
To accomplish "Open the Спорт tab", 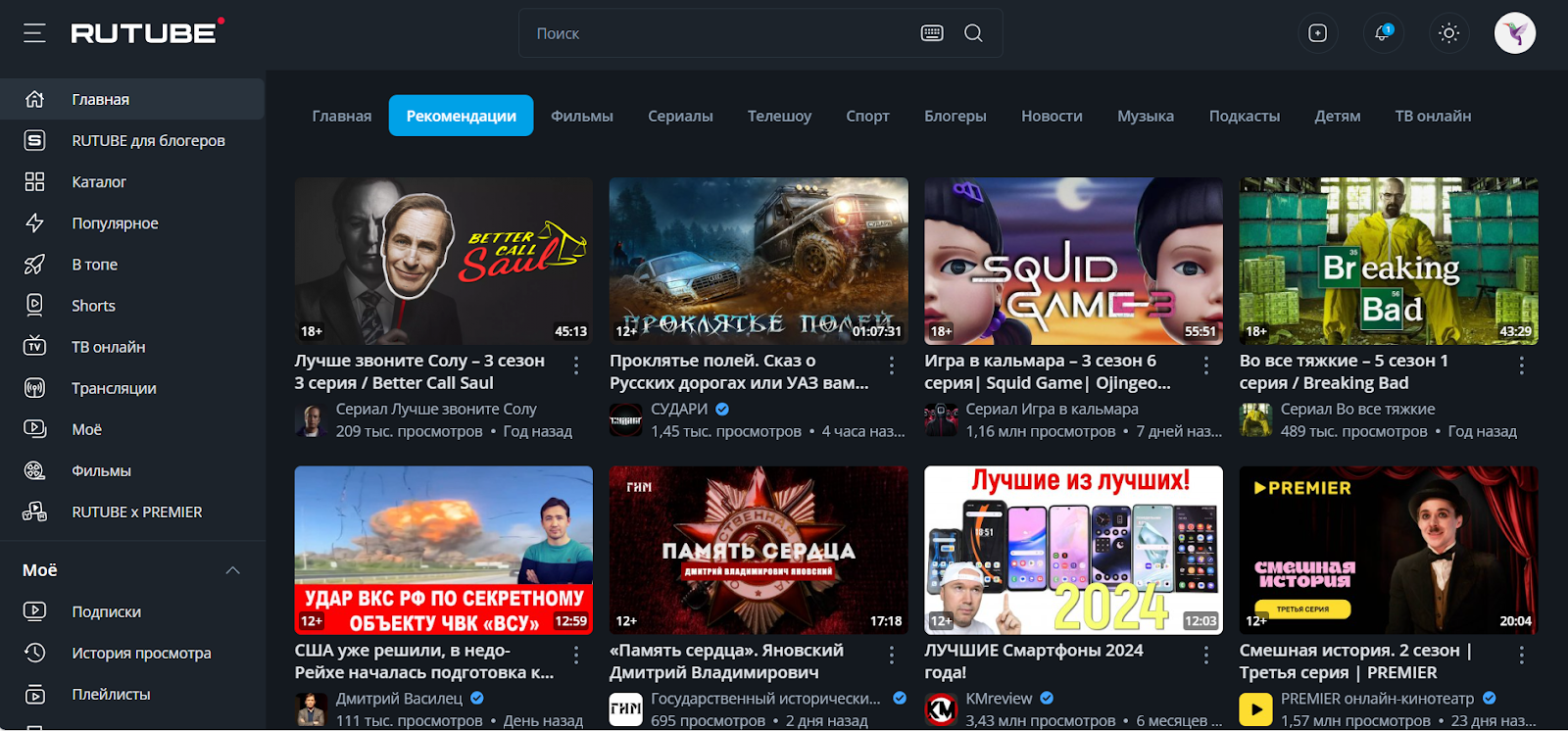I will coord(867,116).
